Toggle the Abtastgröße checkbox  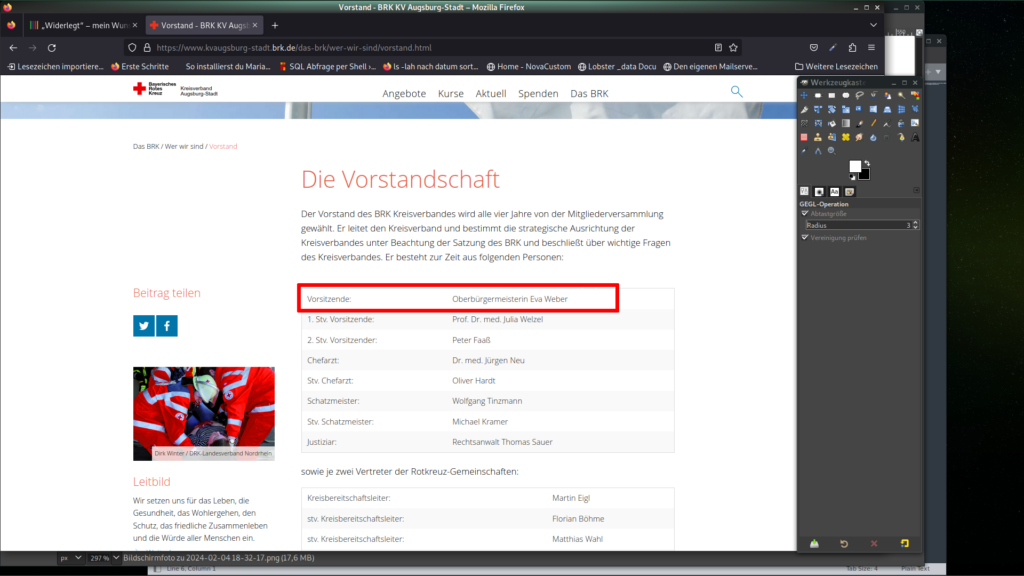pyautogui.click(x=805, y=214)
